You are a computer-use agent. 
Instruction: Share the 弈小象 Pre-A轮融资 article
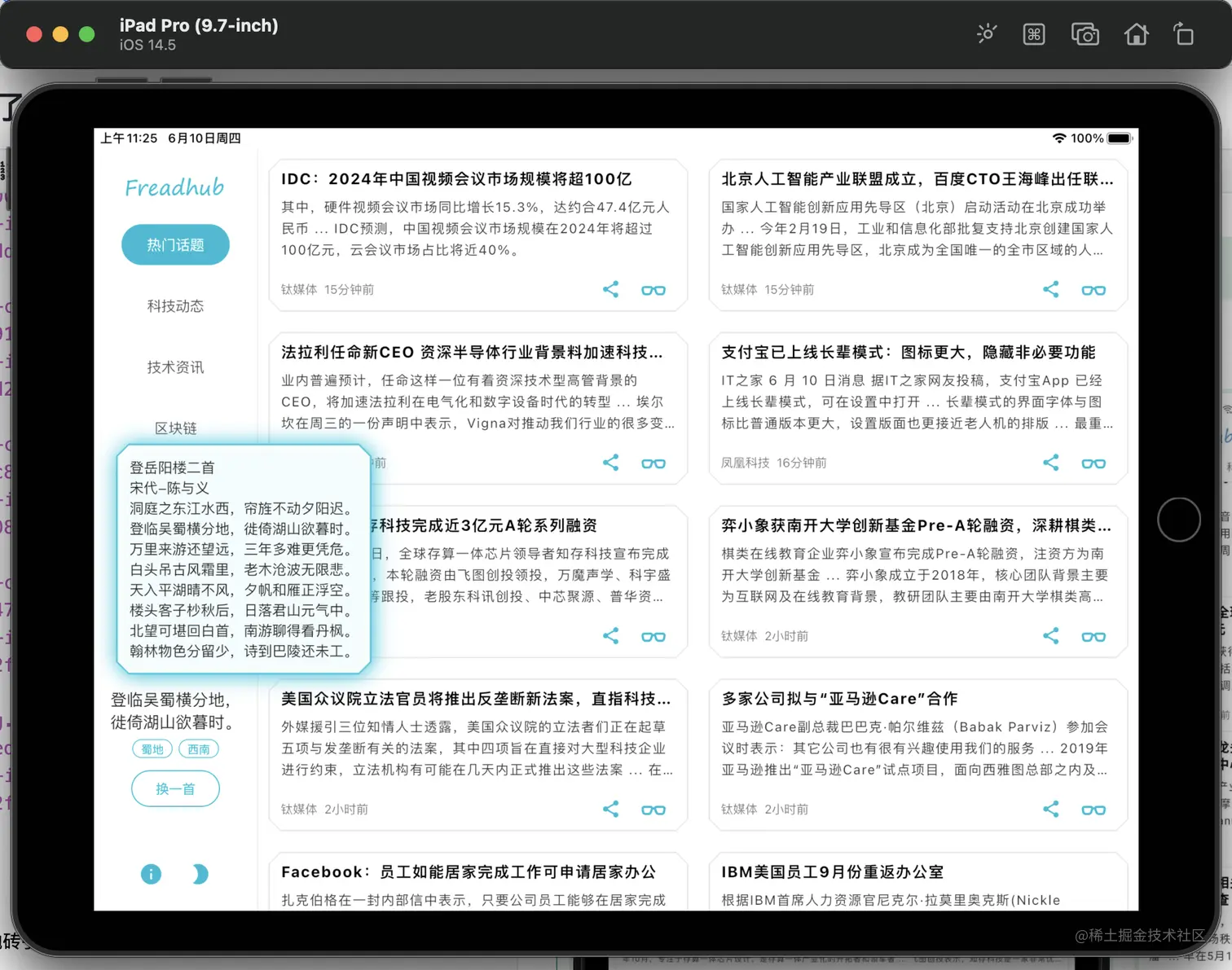[x=1050, y=636]
